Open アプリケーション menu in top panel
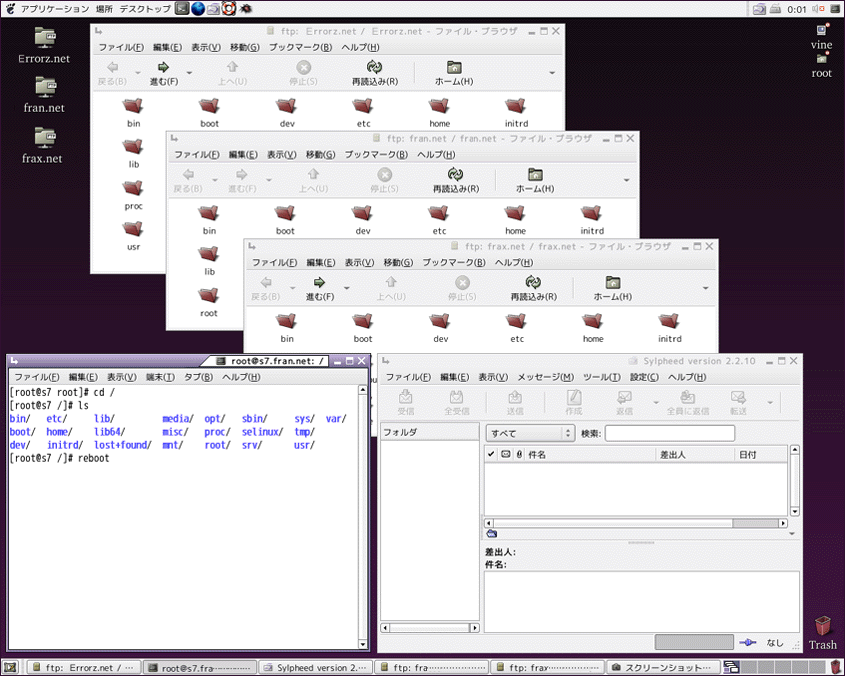 [54, 9]
